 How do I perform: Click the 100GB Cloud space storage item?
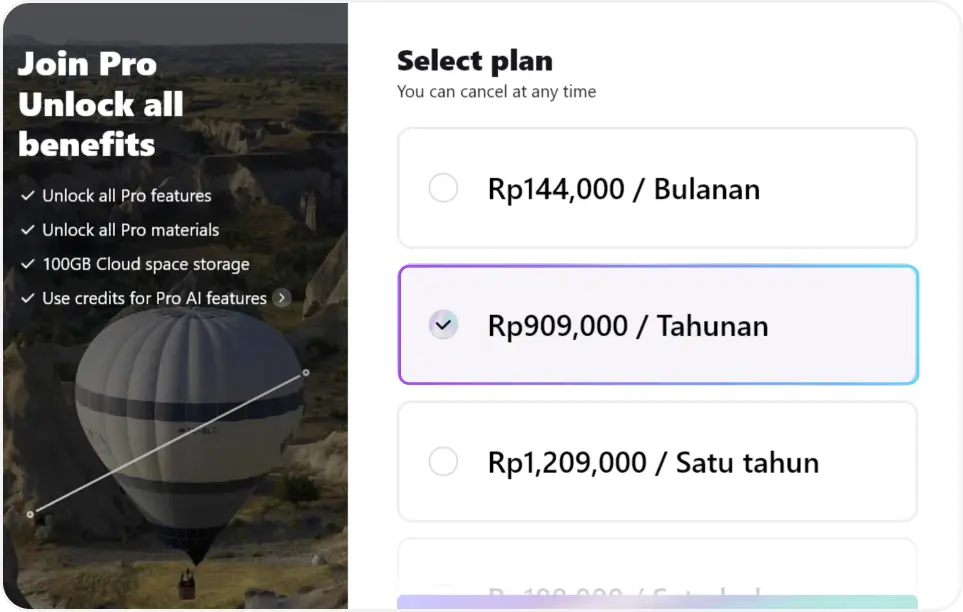(146, 264)
